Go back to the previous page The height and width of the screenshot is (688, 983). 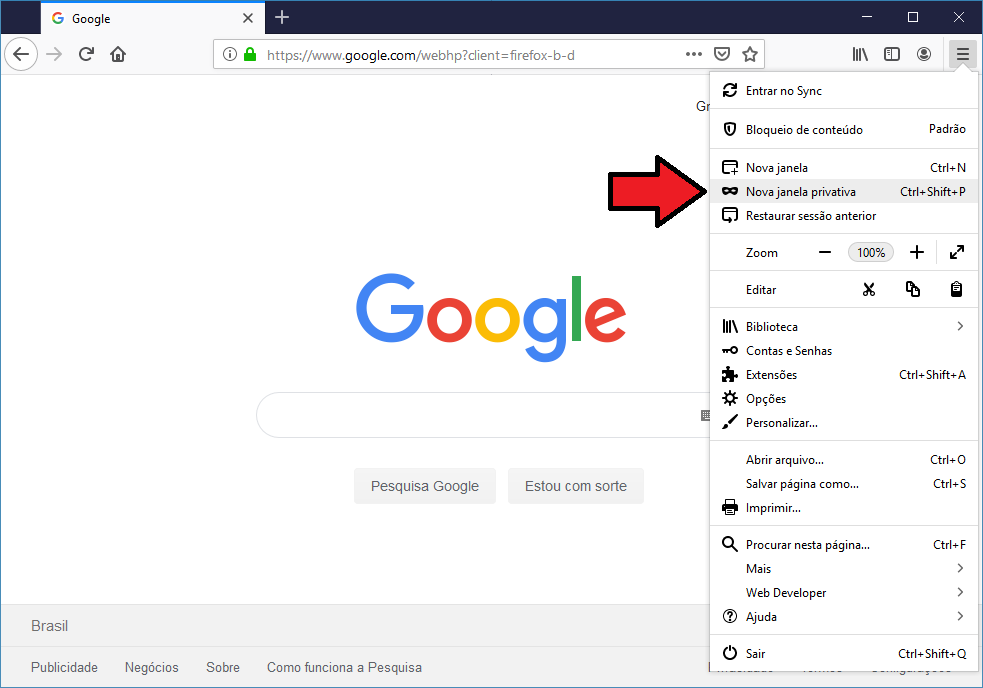(x=21, y=55)
